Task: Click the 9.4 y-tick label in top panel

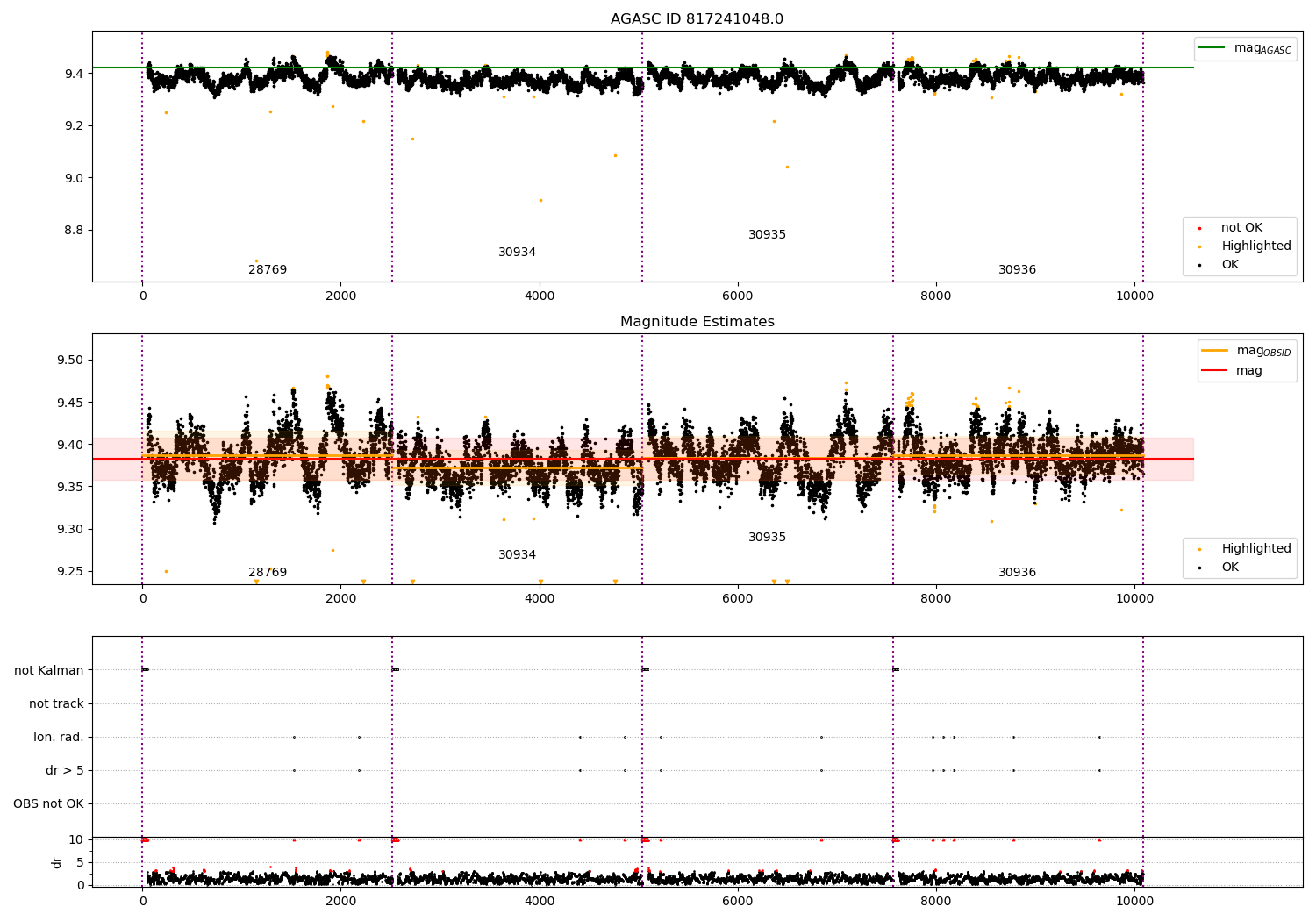Action: coord(74,74)
